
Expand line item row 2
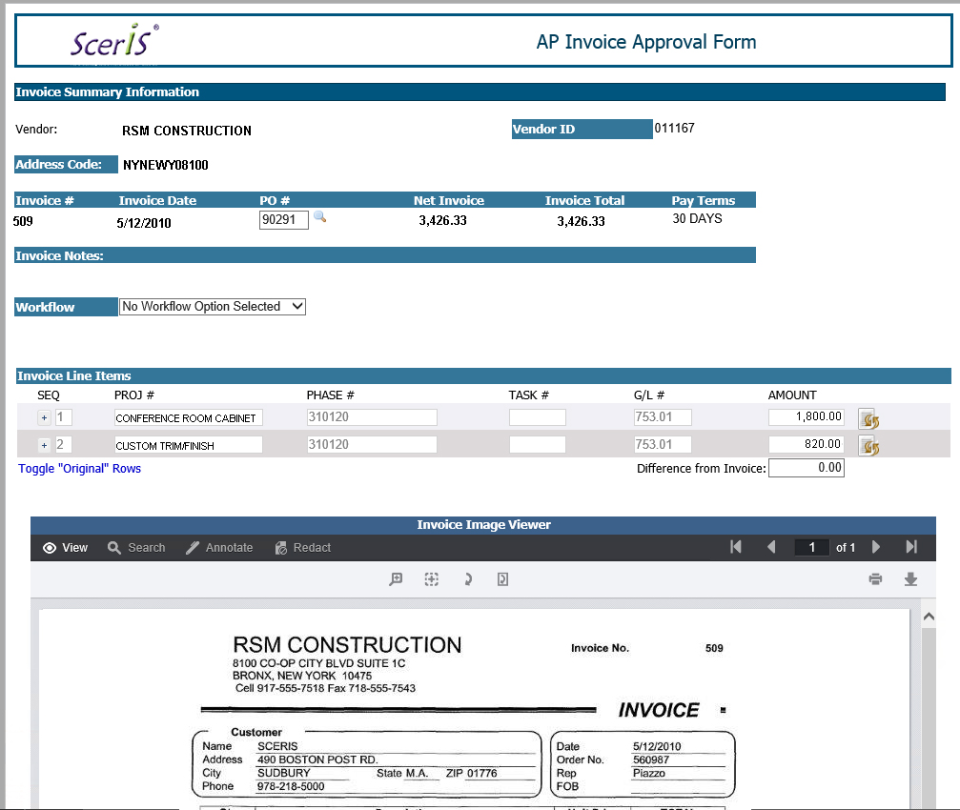click(x=44, y=445)
